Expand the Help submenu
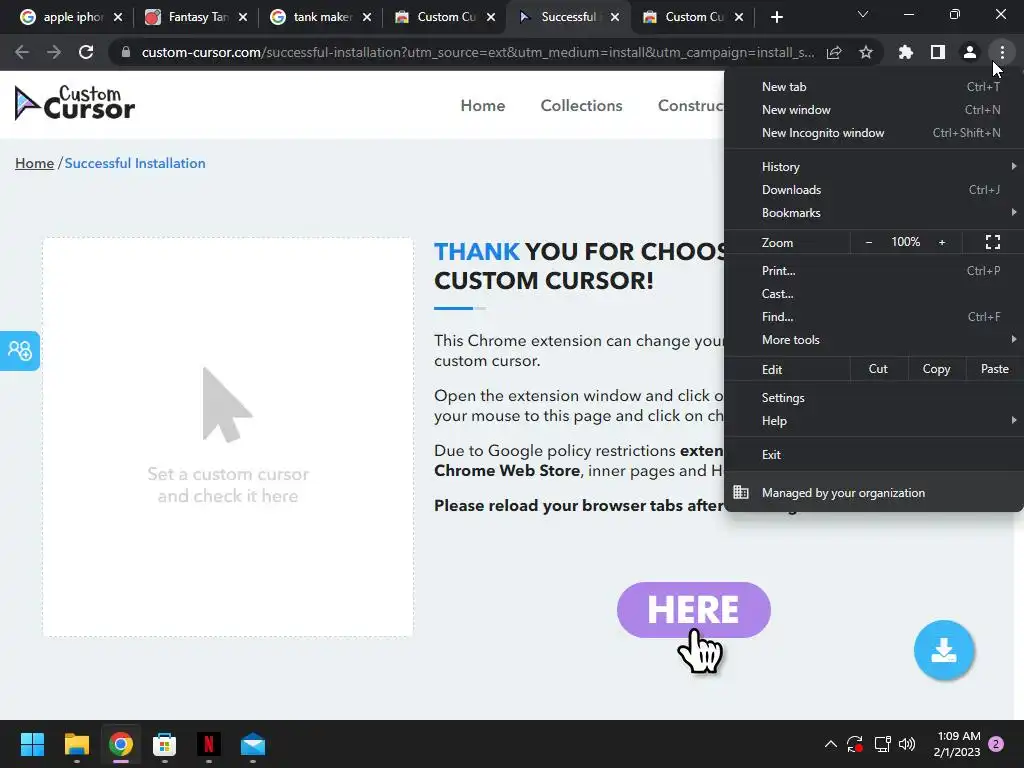The image size is (1024, 768). click(x=874, y=421)
